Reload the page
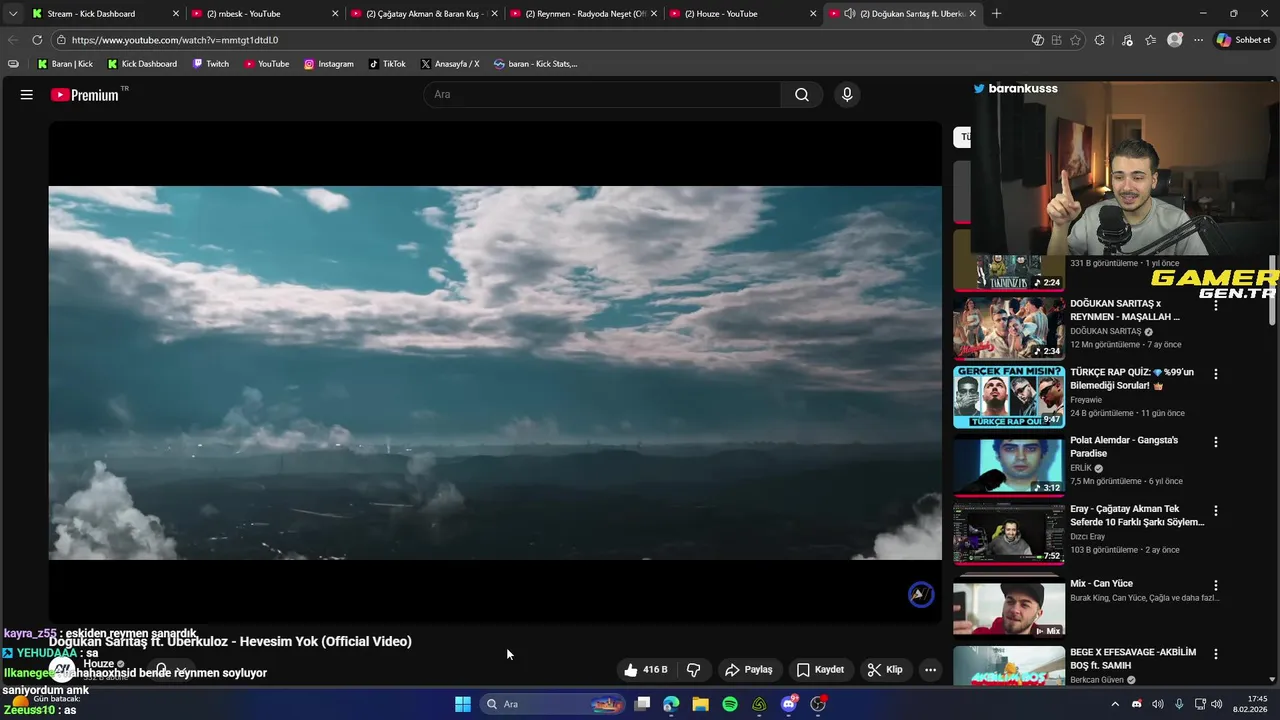The image size is (1280, 720). (x=37, y=40)
